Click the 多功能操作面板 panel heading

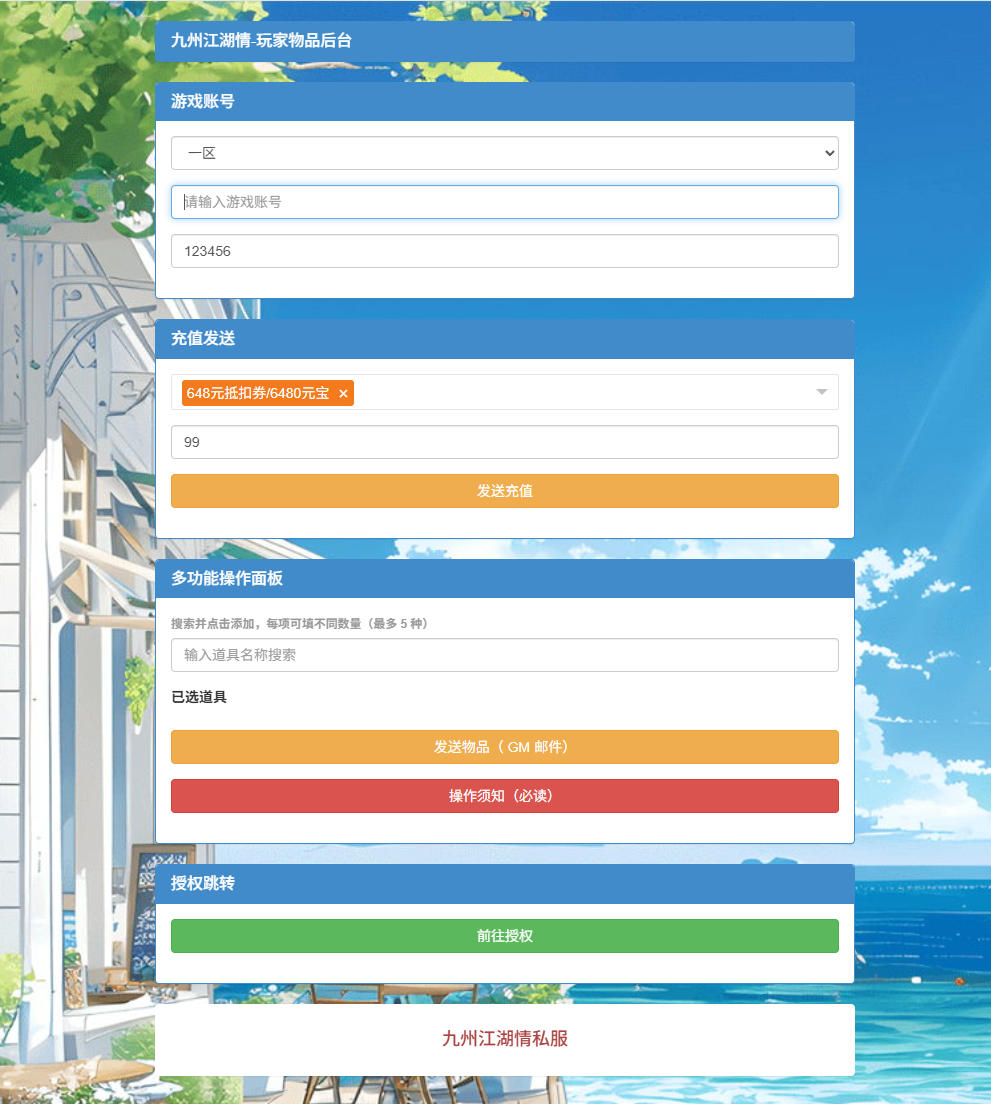(227, 579)
